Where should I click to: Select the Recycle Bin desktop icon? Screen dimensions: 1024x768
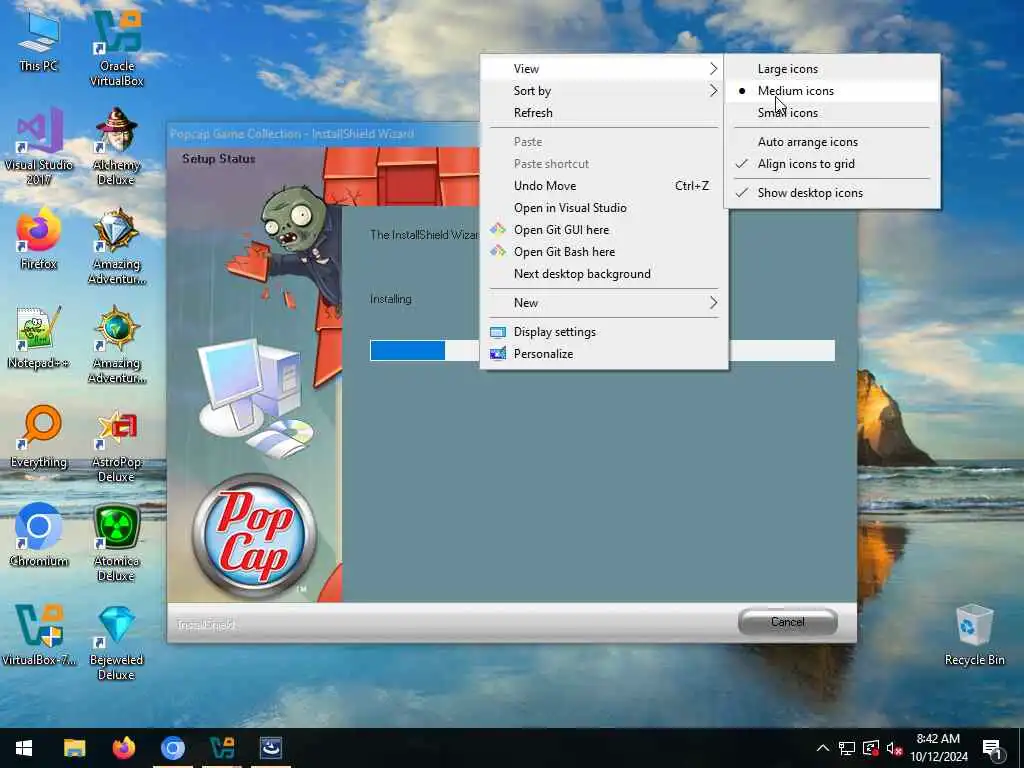974,635
